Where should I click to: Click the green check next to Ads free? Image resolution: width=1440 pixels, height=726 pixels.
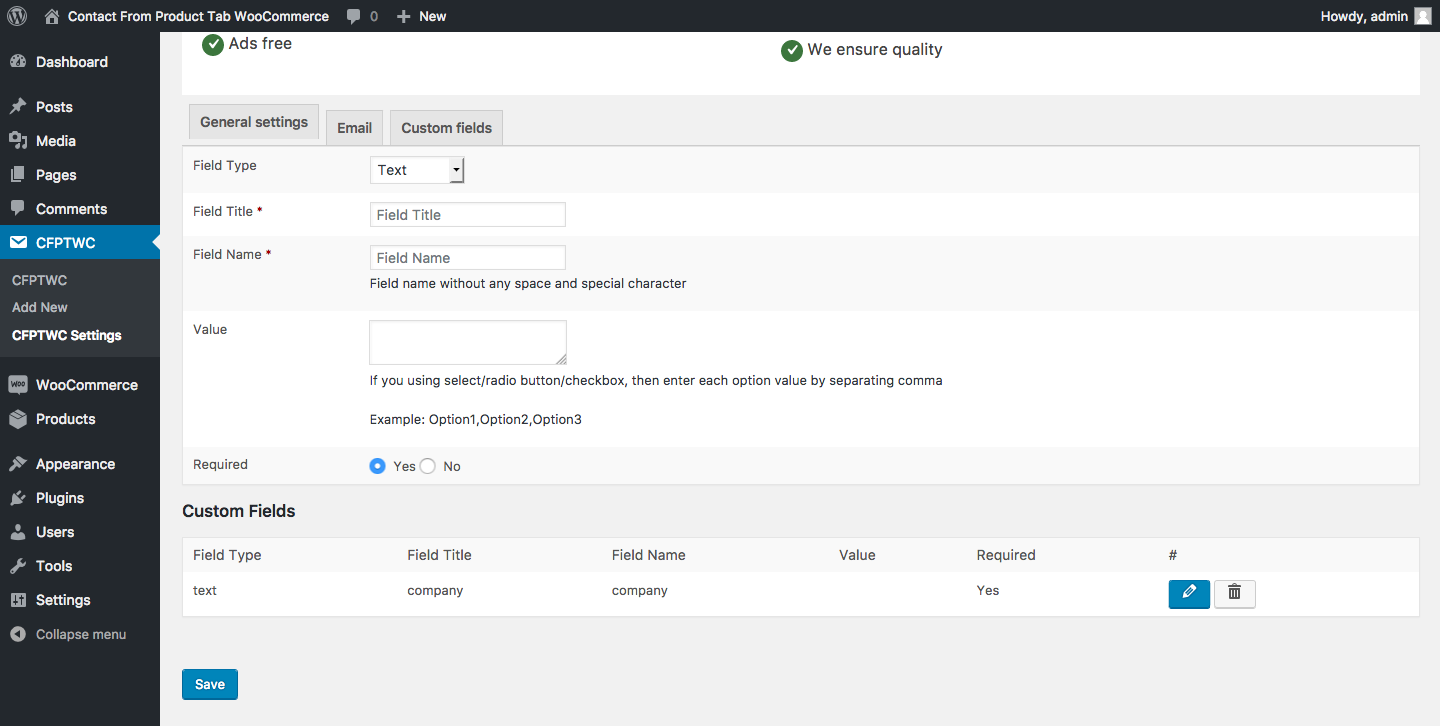pos(213,45)
